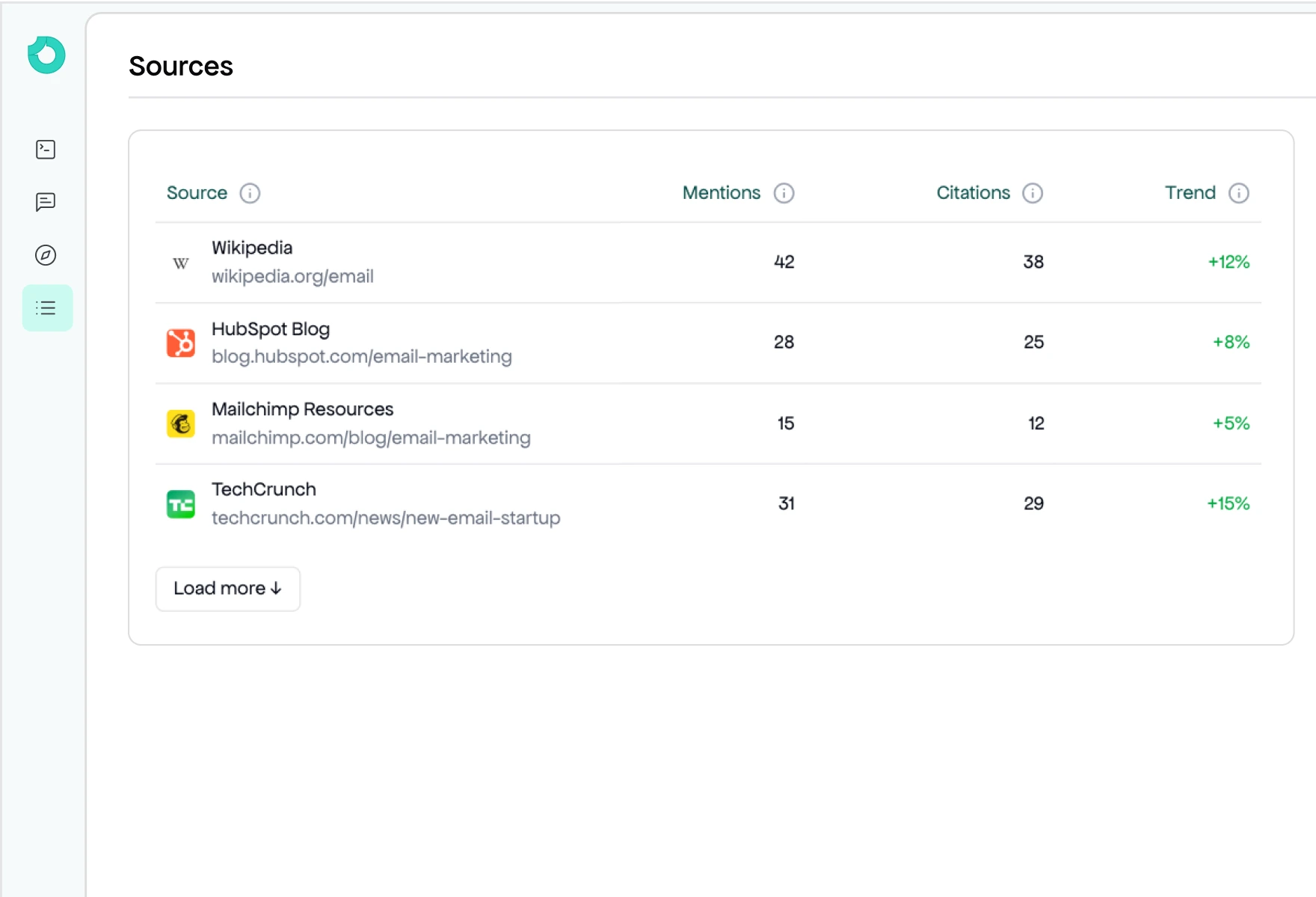
Task: Select the list sources sidebar icon
Action: [x=46, y=308]
